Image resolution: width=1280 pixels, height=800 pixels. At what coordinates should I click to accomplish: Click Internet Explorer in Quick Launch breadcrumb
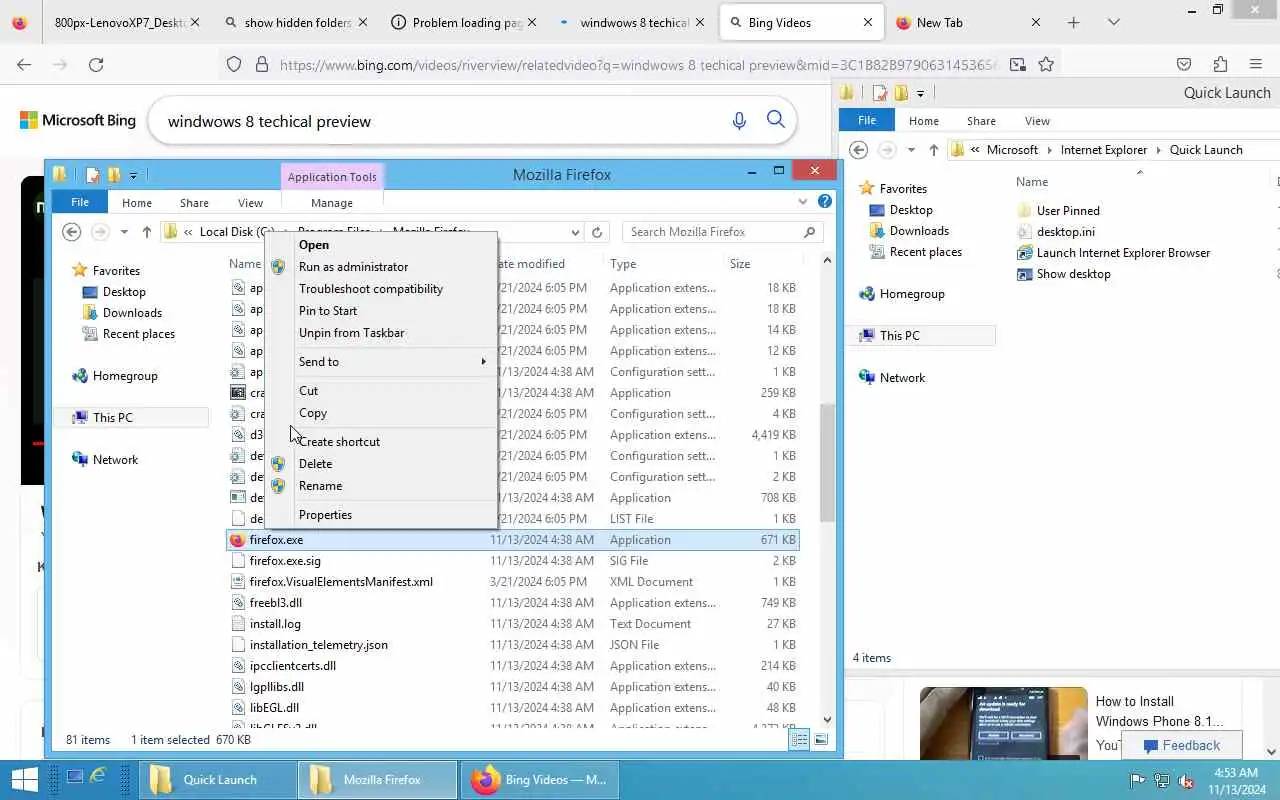[x=1103, y=150]
